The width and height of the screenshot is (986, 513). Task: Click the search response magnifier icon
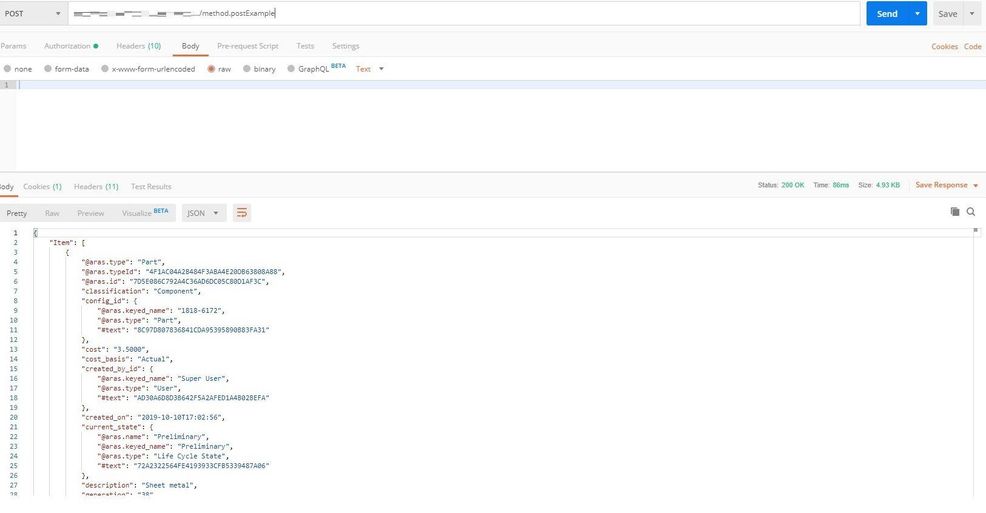point(970,212)
